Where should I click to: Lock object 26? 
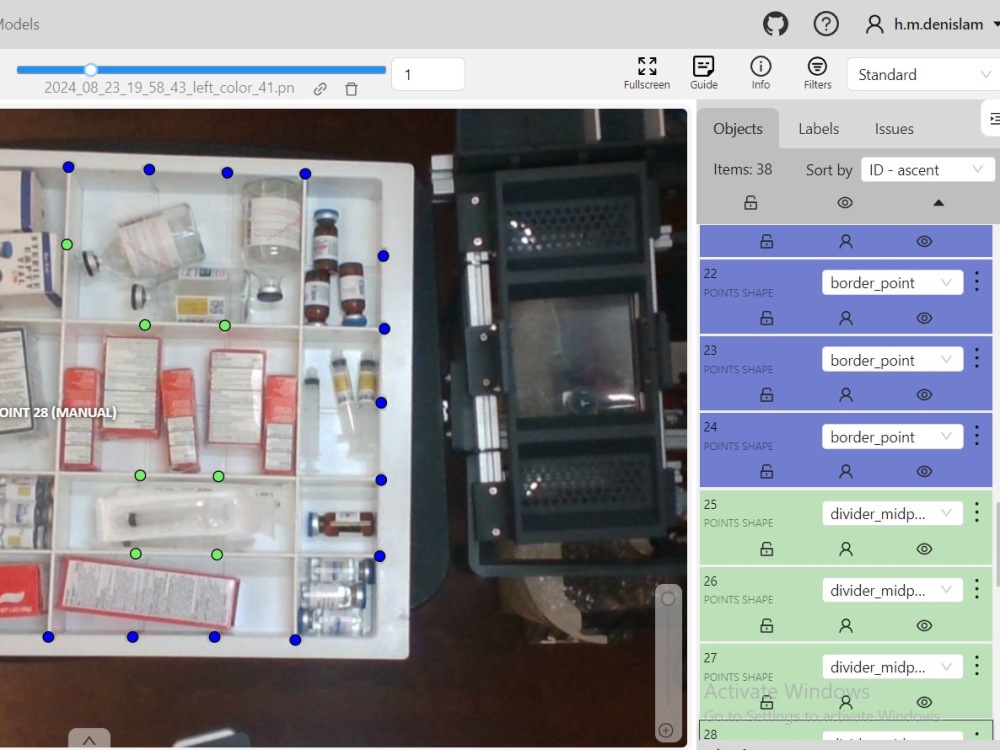[x=767, y=625]
